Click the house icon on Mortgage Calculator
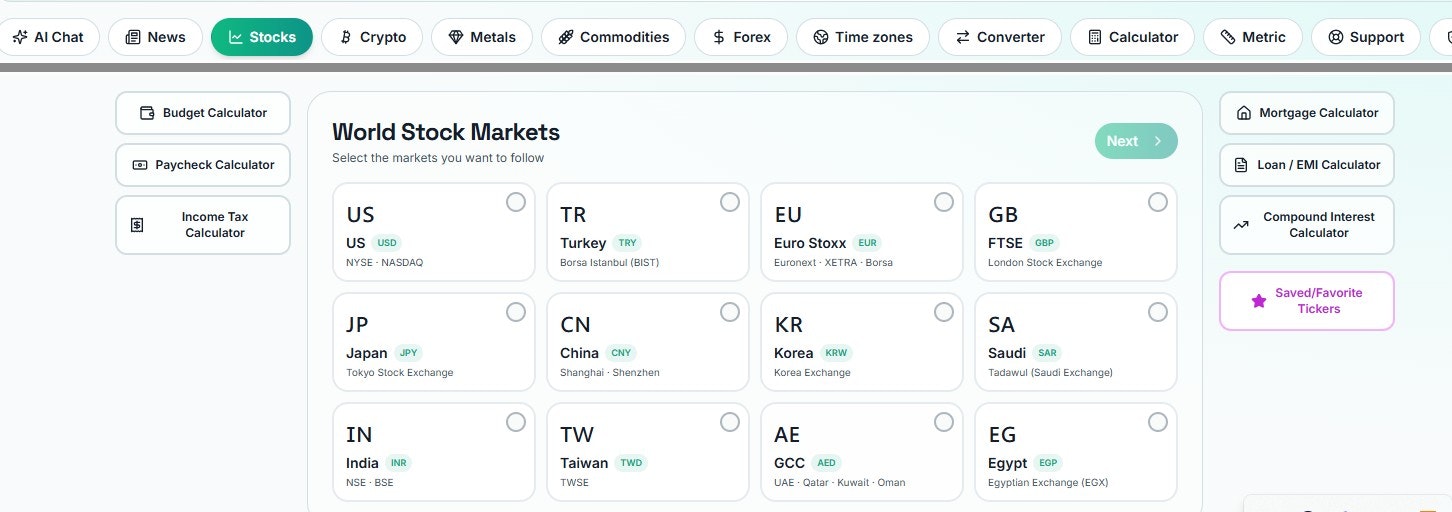Screen dimensions: 1452x512 coord(1244,113)
